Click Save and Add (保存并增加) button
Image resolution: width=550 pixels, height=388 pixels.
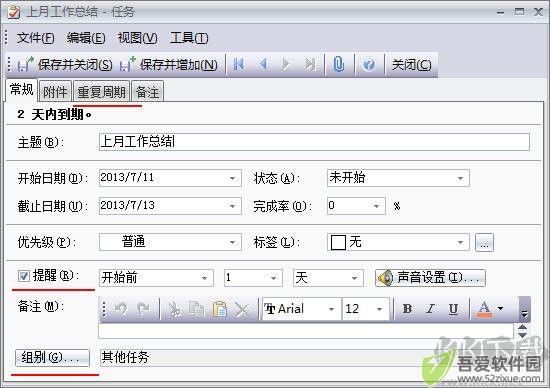point(169,65)
